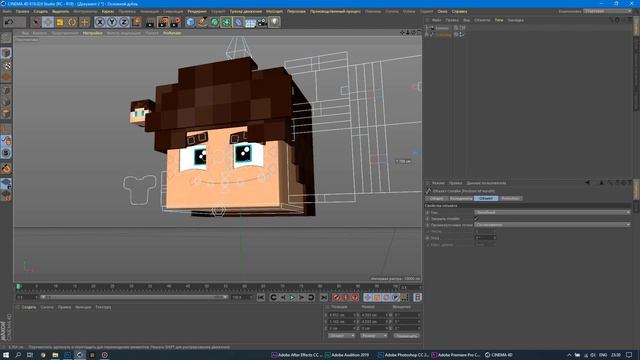Toggle X axis lock button
The height and width of the screenshot is (360, 640).
pos(100,22)
